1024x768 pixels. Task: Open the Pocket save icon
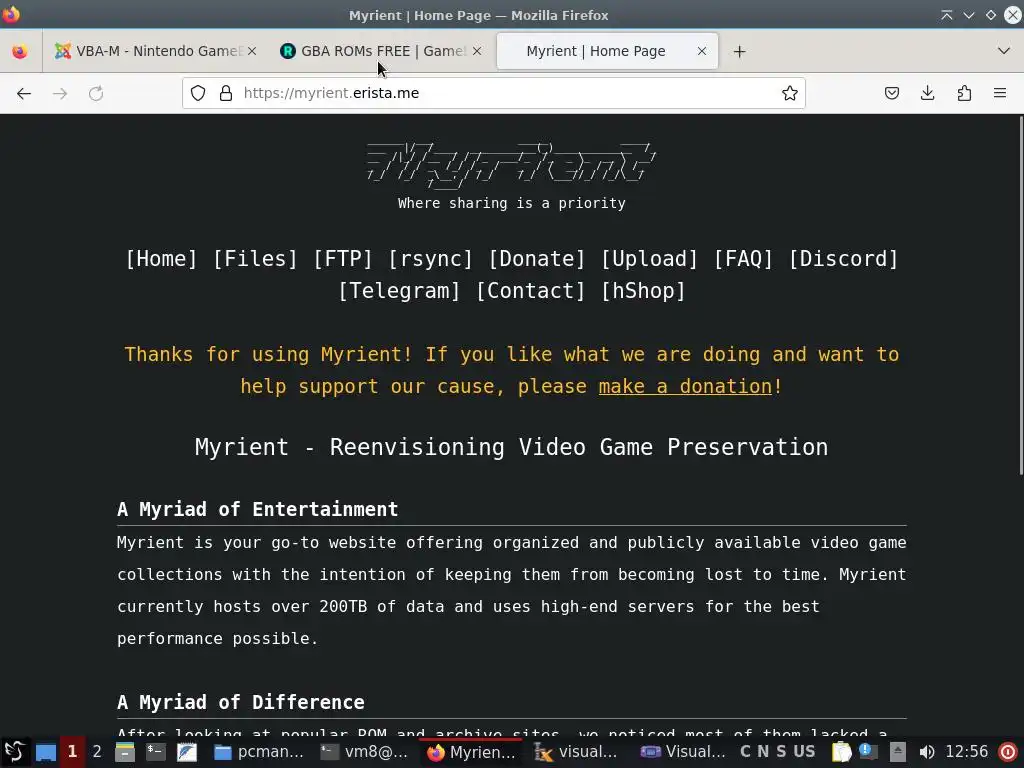coord(891,93)
